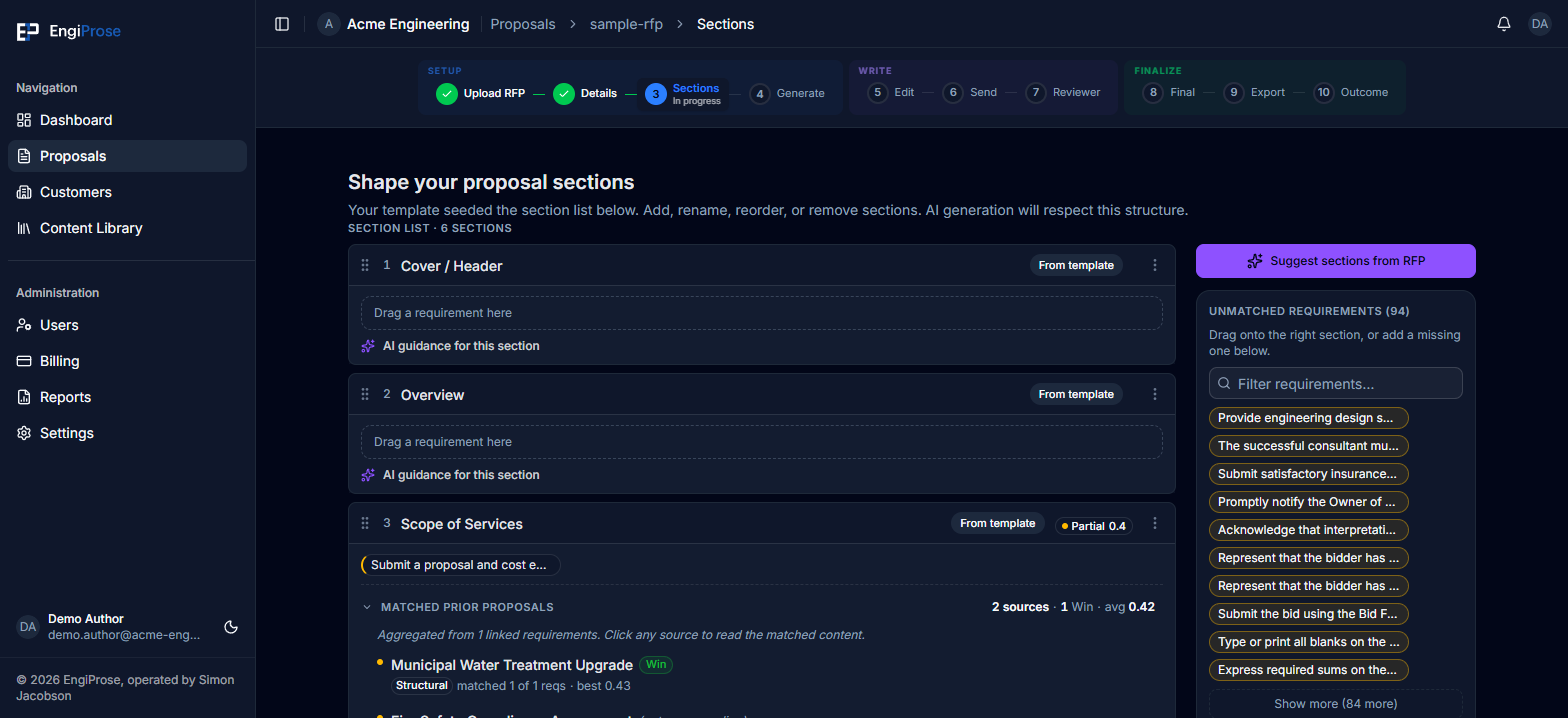
Task: Select 'Submit the bid using the Bid F...' requirement
Action: point(1309,614)
